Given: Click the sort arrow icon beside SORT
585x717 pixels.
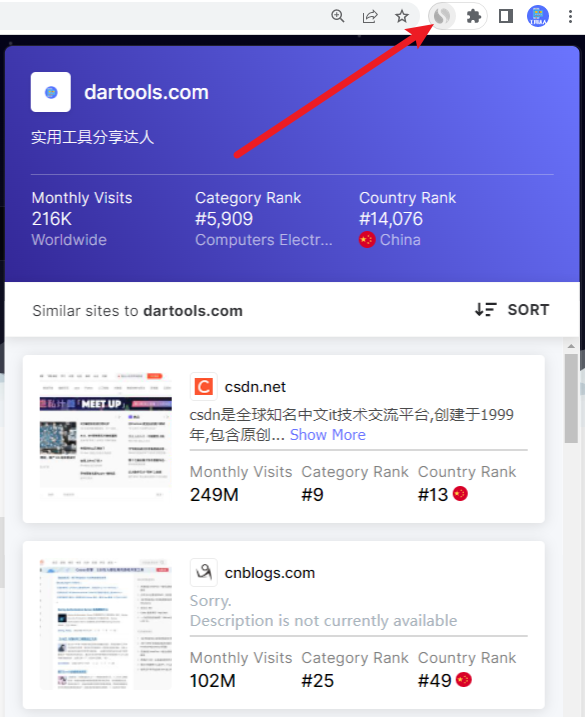Looking at the screenshot, I should 485,310.
